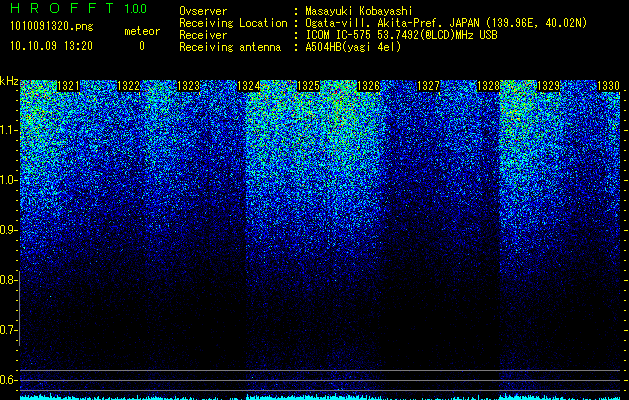The image size is (629, 400).
Task: Click the file name 1010091320.png
Action: pyautogui.click(x=52, y=27)
